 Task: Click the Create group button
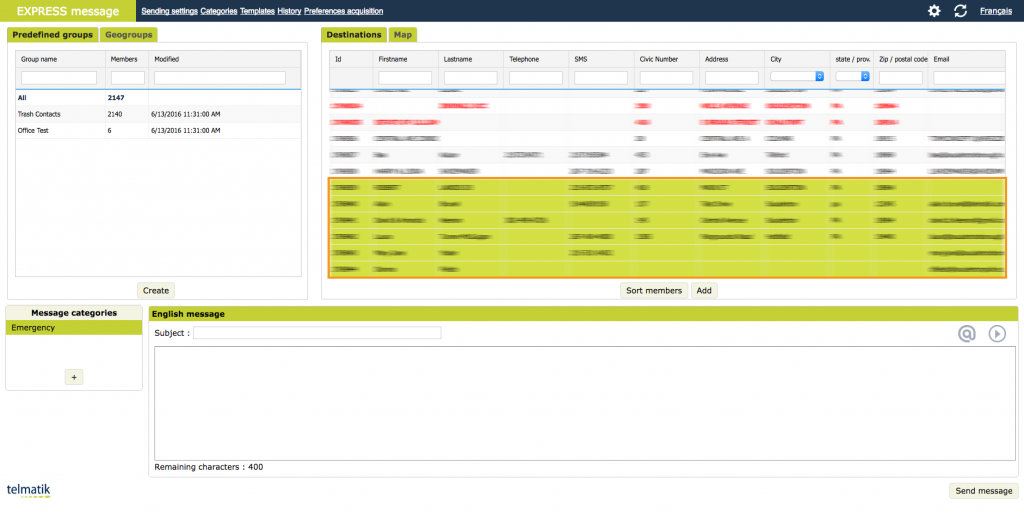[x=155, y=291]
